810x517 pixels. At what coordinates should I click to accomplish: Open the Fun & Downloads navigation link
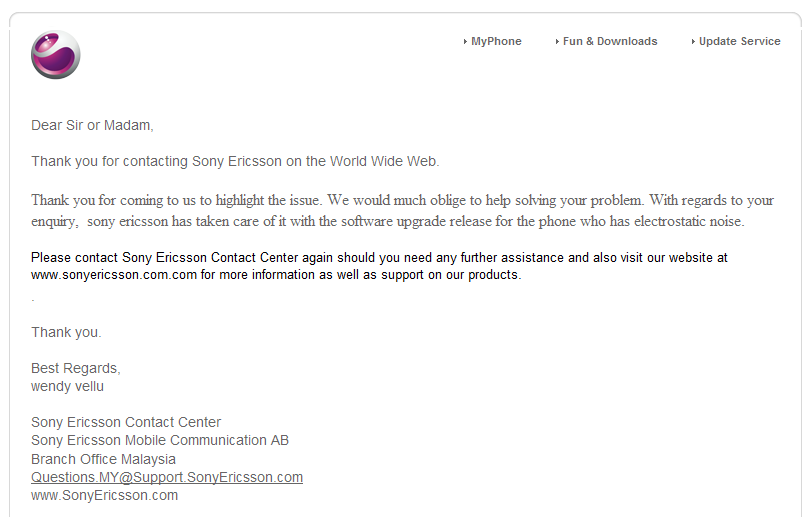click(610, 41)
